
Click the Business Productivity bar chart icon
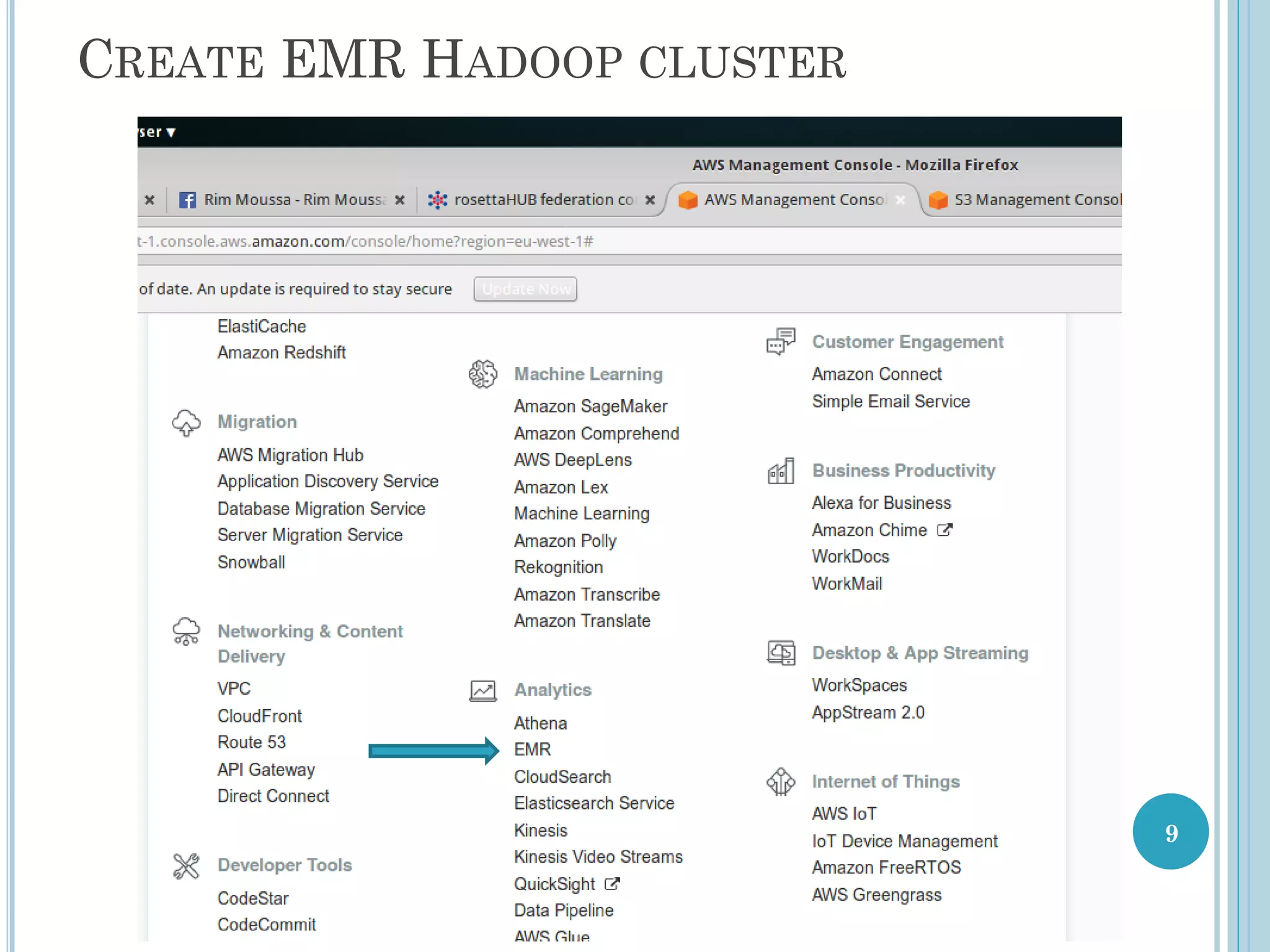click(781, 471)
